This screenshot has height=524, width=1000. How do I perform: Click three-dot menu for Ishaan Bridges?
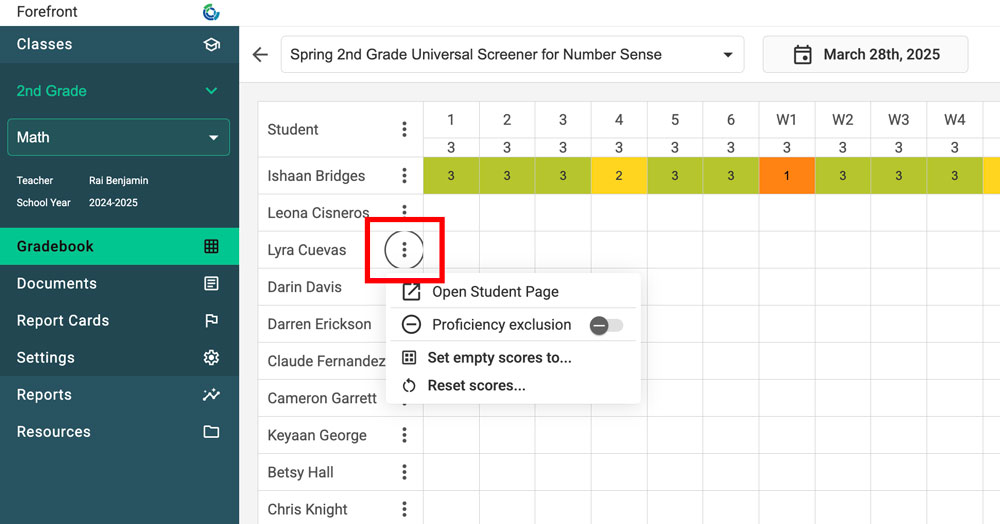[x=404, y=176]
